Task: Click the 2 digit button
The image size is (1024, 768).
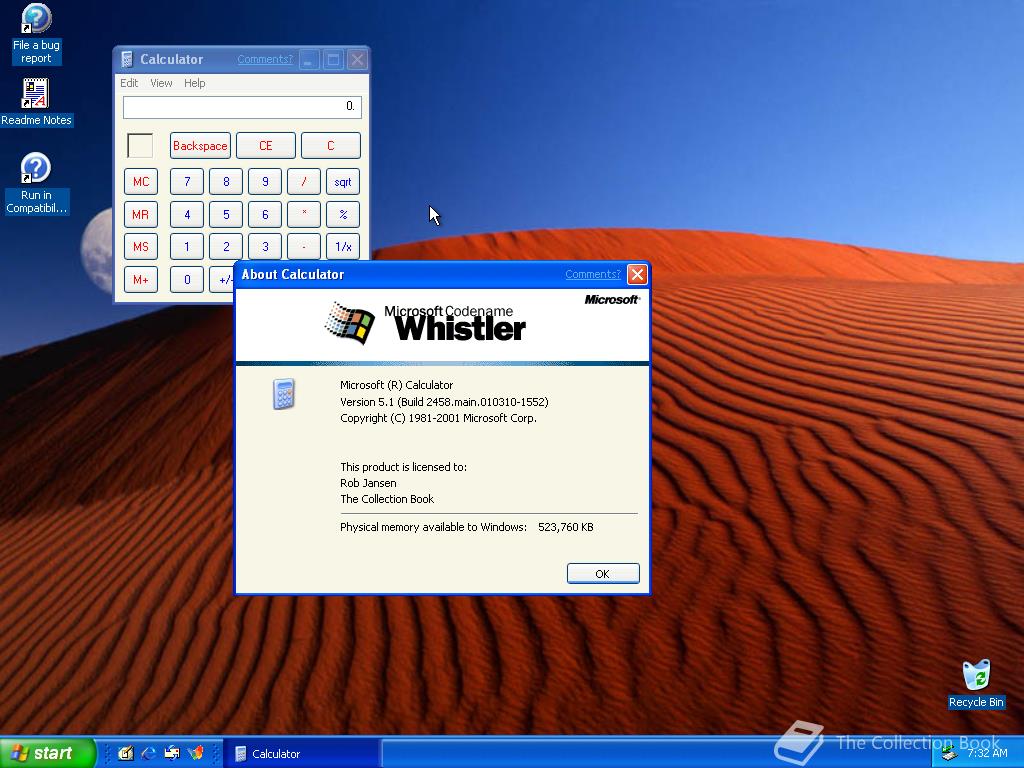Action: pyautogui.click(x=226, y=247)
